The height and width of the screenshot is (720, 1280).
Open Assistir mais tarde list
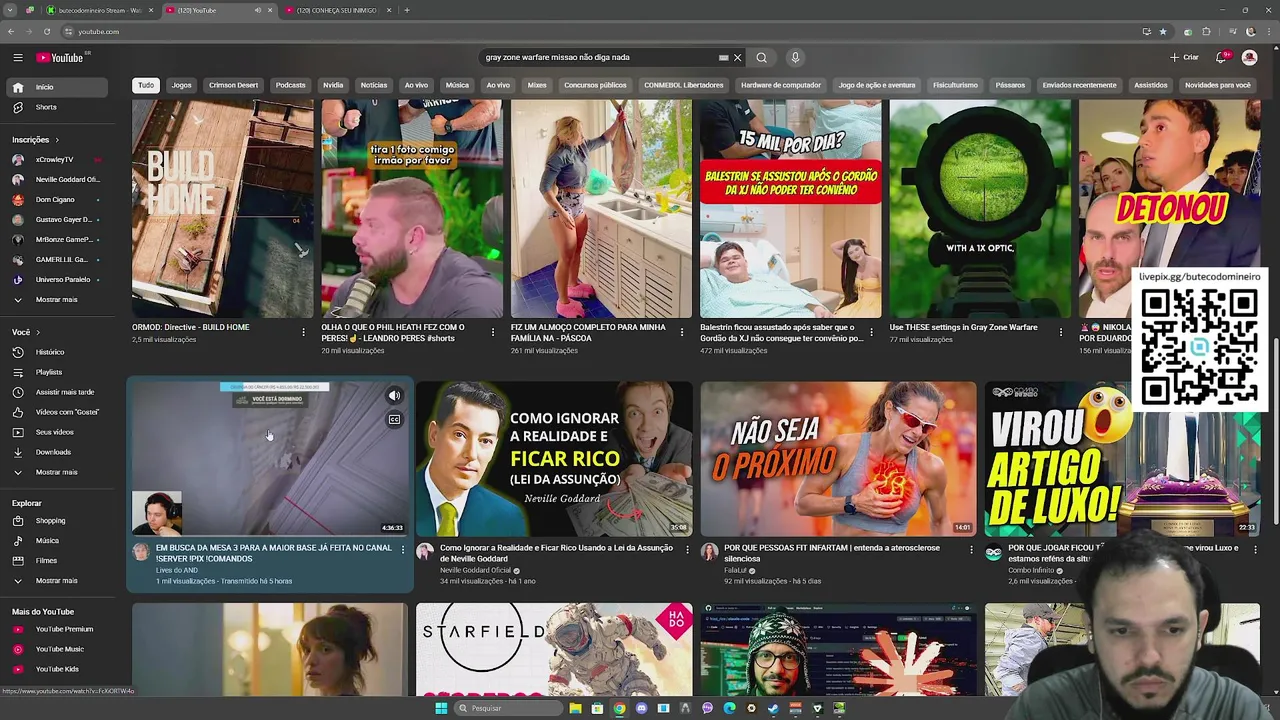pyautogui.click(x=56, y=392)
